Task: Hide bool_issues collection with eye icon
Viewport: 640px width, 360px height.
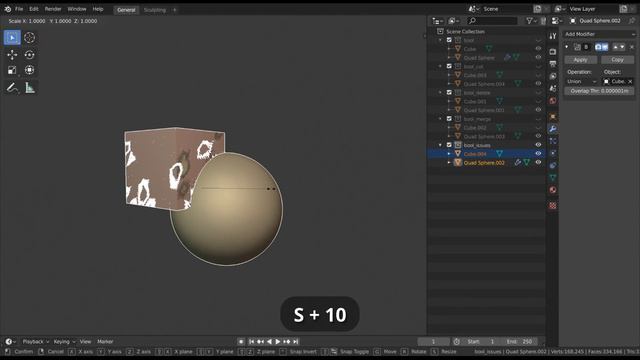Action: pos(538,145)
